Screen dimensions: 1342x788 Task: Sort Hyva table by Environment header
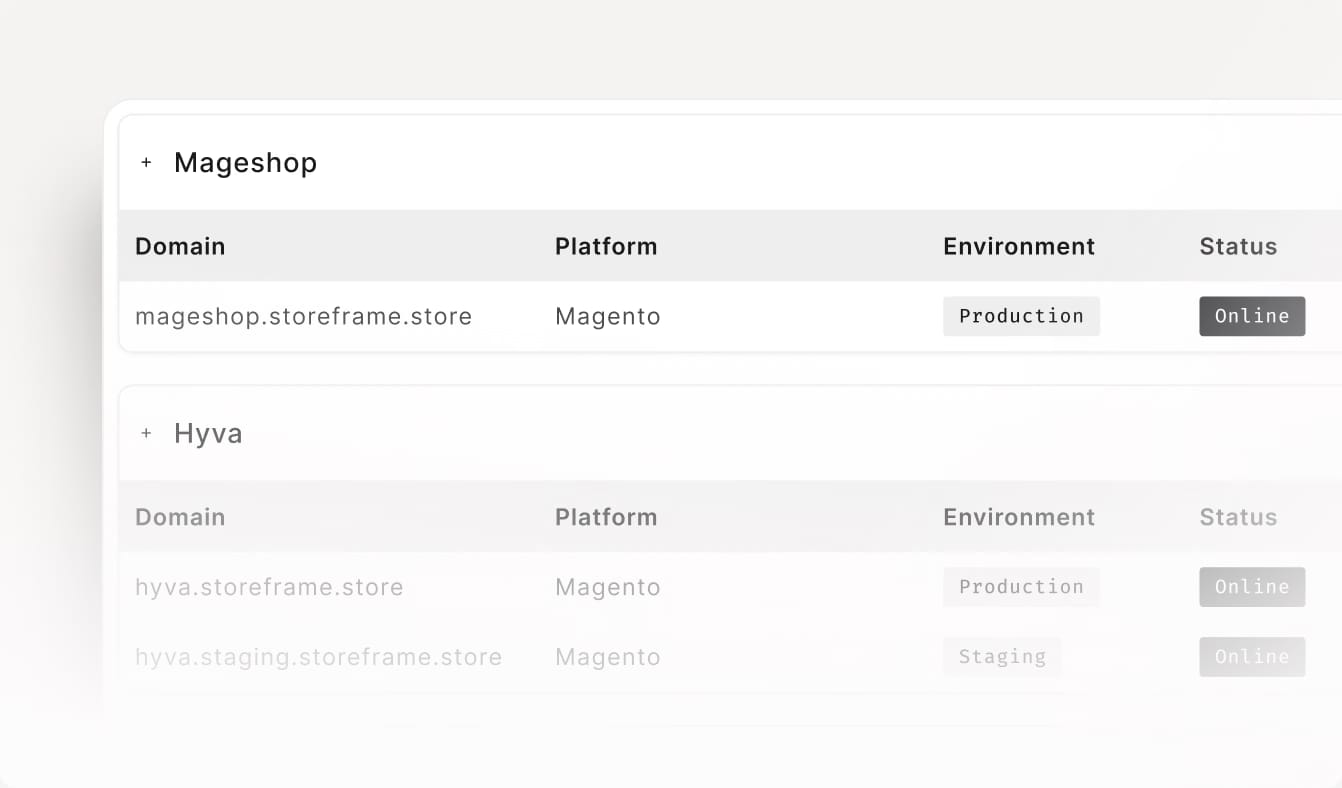[1019, 517]
